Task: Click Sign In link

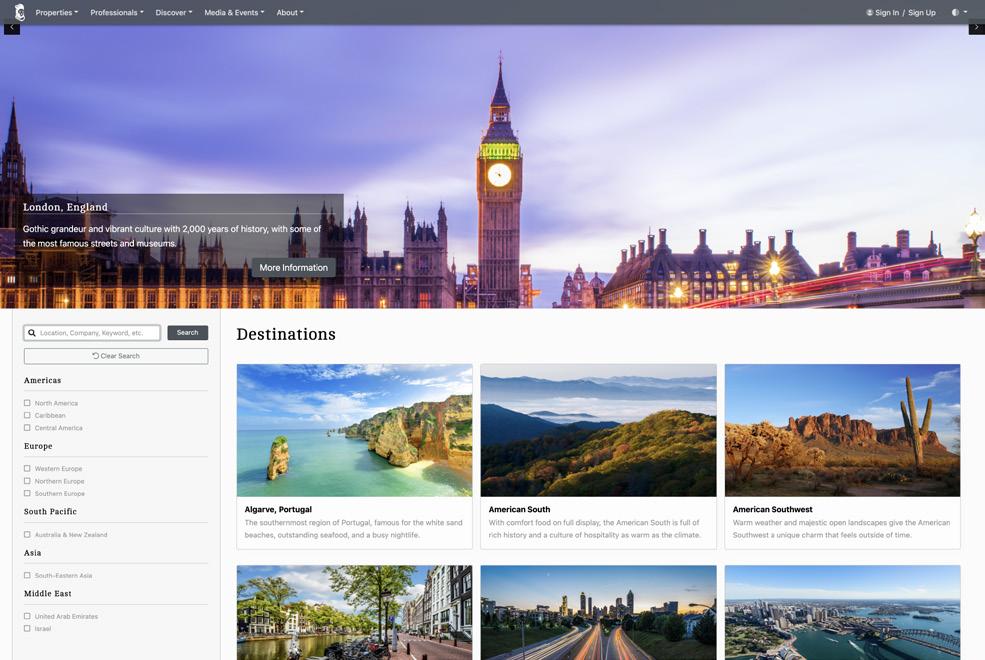Action: (883, 13)
